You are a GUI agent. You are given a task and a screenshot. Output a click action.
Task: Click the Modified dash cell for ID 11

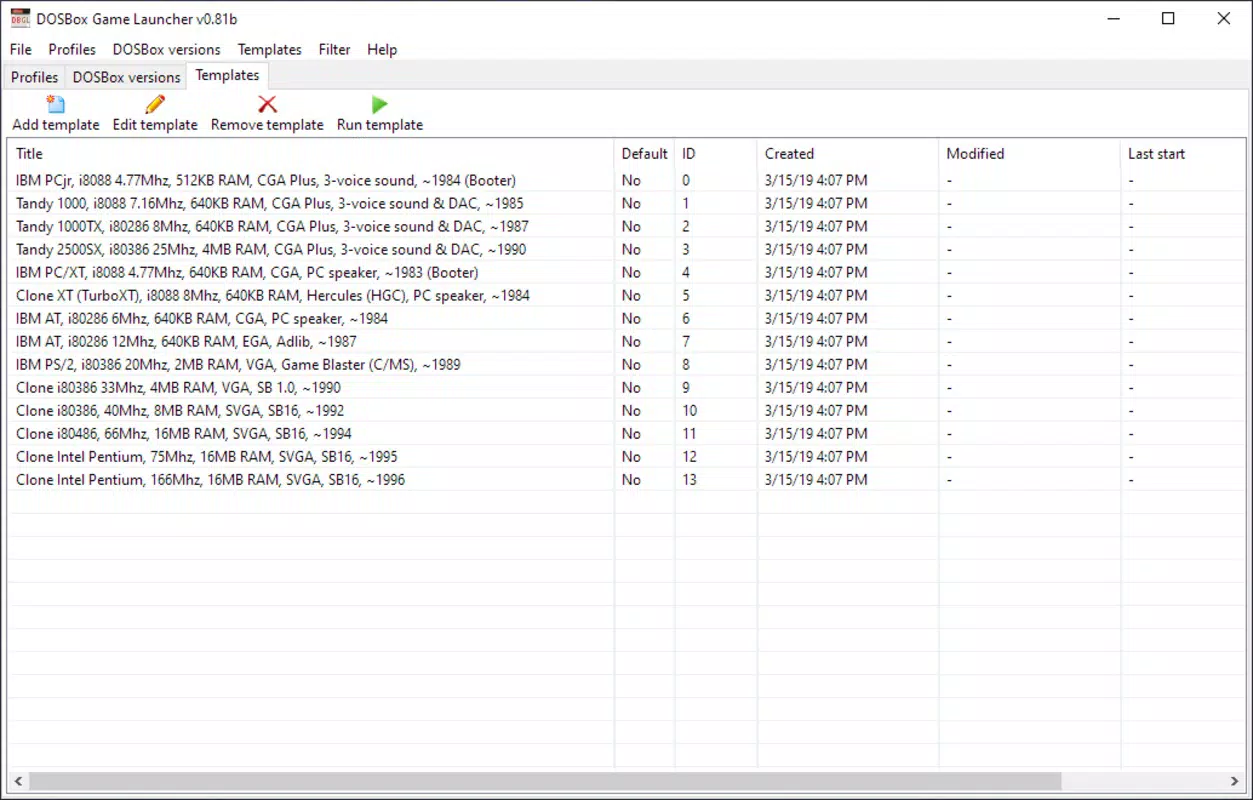[950, 433]
